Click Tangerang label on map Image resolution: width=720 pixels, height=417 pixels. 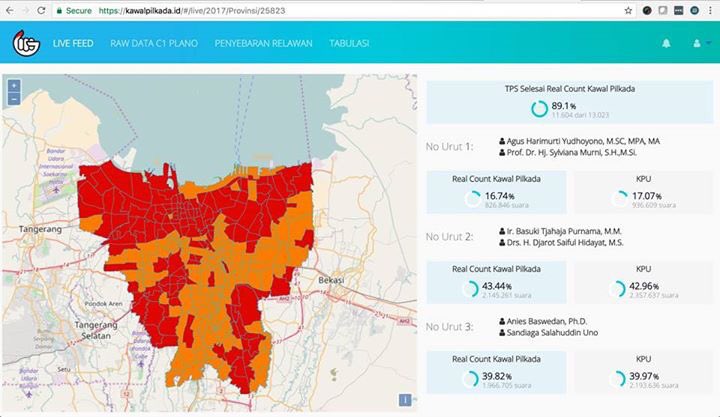pos(40,229)
